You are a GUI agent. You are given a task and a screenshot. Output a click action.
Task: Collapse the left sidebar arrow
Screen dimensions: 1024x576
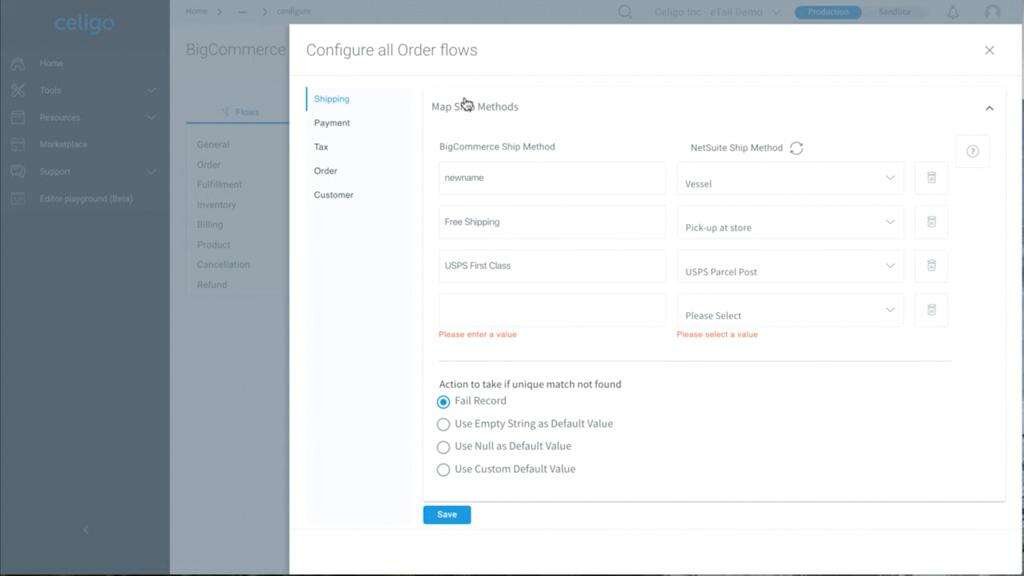coord(86,530)
